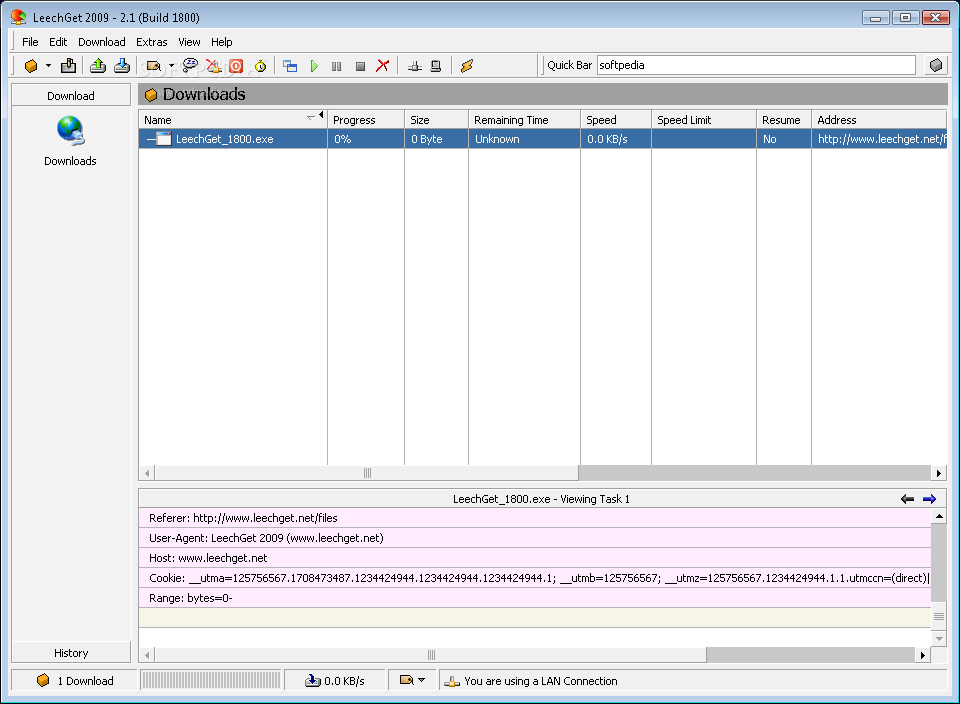Click the red shutdown power icon
The image size is (960, 704).
(x=236, y=66)
